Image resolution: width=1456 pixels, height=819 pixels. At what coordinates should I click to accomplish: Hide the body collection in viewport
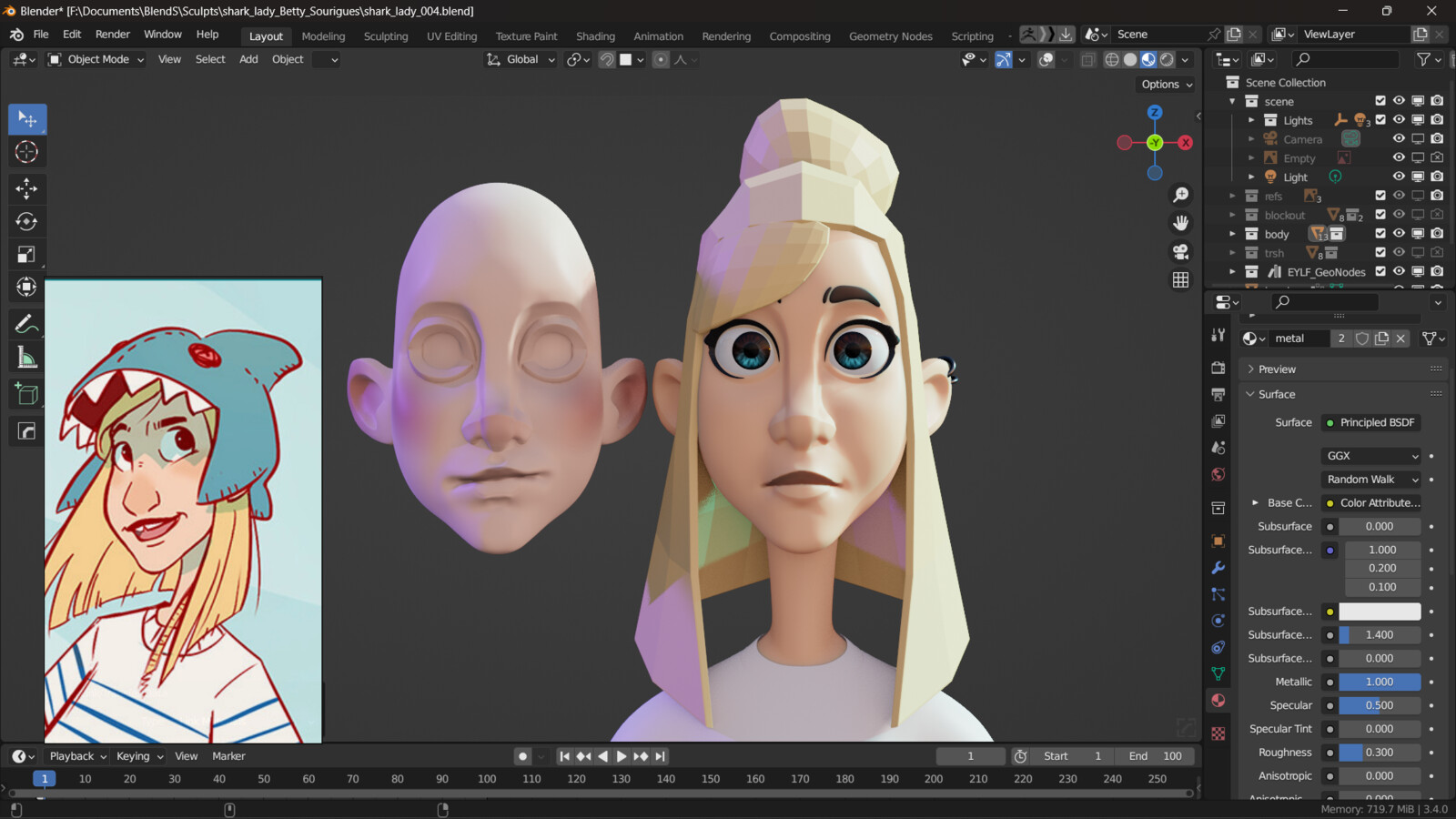coord(1399,234)
